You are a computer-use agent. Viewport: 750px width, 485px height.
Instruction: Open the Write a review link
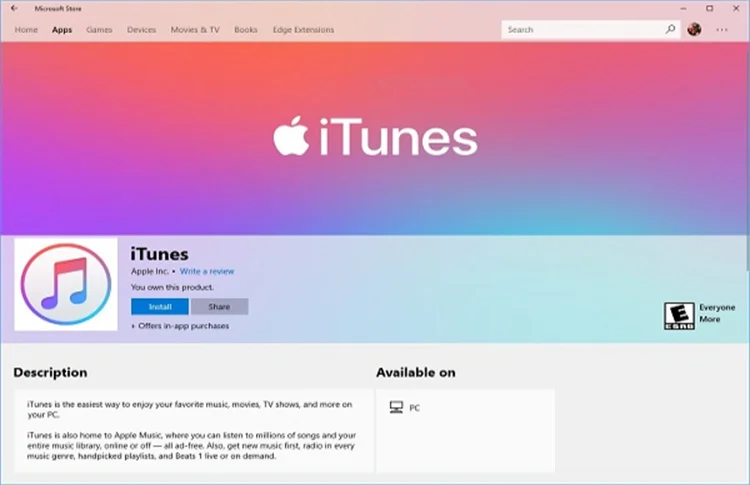click(207, 271)
